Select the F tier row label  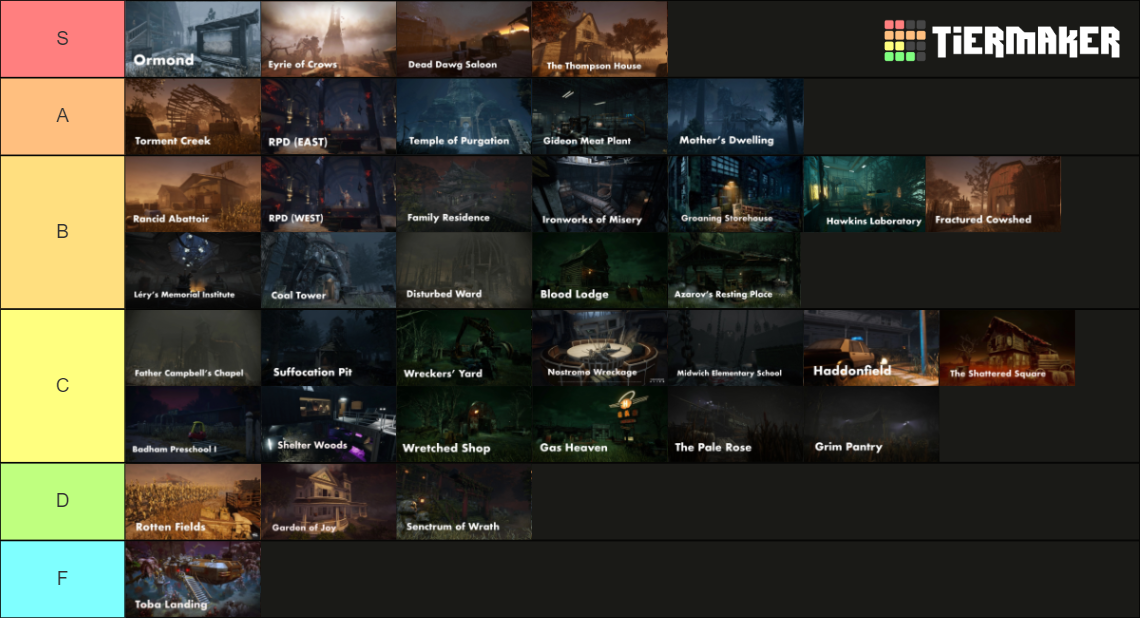(x=62, y=578)
